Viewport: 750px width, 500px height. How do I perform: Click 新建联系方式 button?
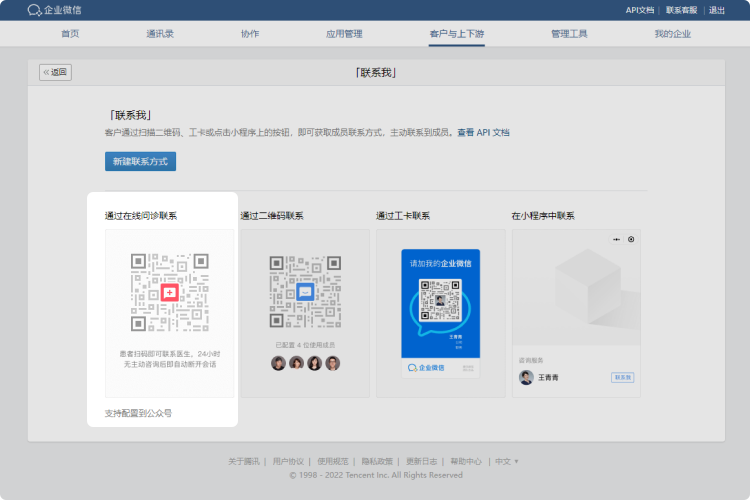click(x=141, y=161)
